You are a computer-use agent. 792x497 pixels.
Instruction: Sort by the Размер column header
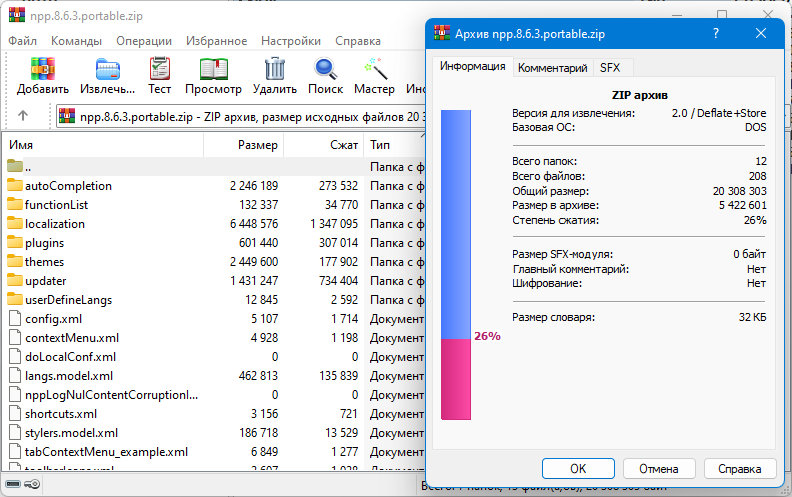tap(243, 145)
